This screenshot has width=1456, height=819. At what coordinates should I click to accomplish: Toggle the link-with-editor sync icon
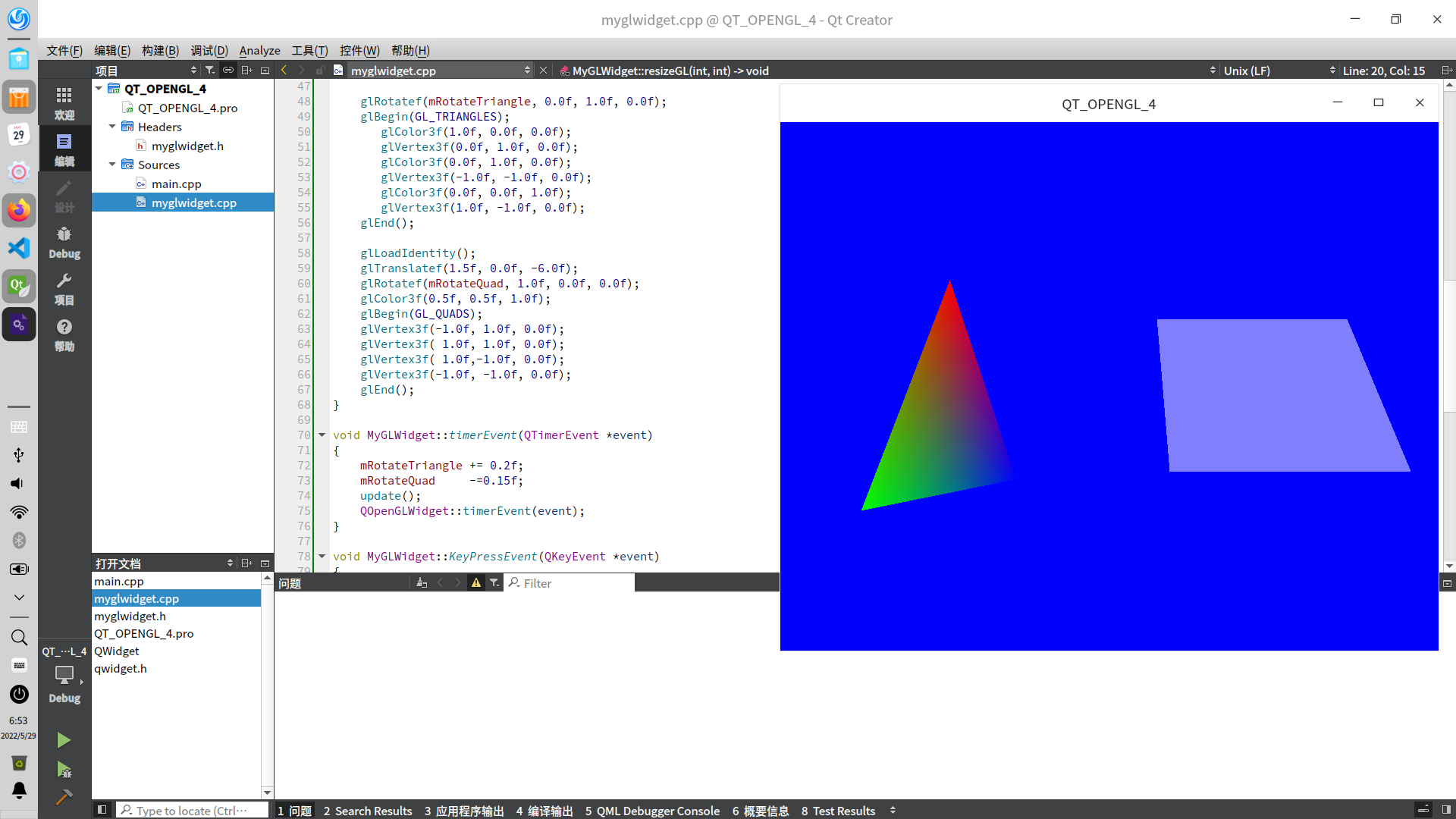(x=228, y=71)
